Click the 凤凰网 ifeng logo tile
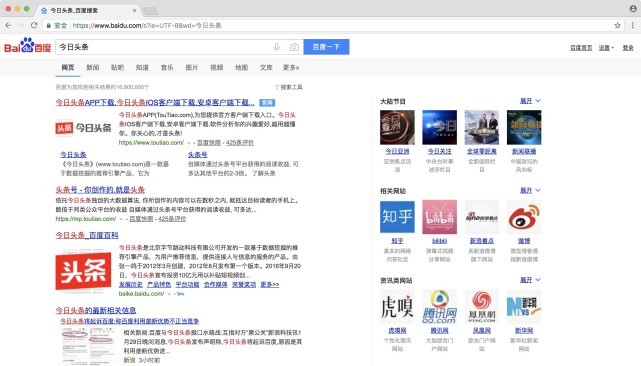The width and height of the screenshot is (641, 366). coord(482,307)
